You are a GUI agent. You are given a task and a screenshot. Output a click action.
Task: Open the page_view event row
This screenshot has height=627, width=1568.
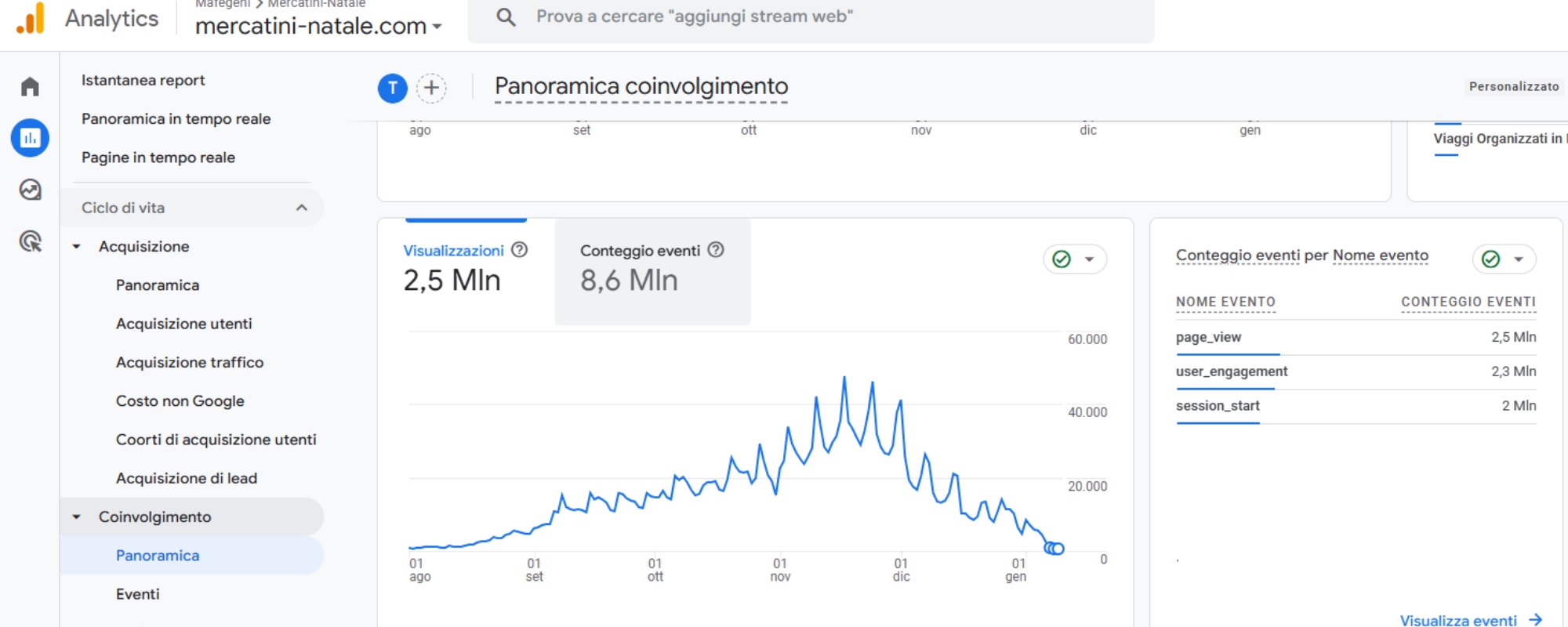[x=1208, y=337]
